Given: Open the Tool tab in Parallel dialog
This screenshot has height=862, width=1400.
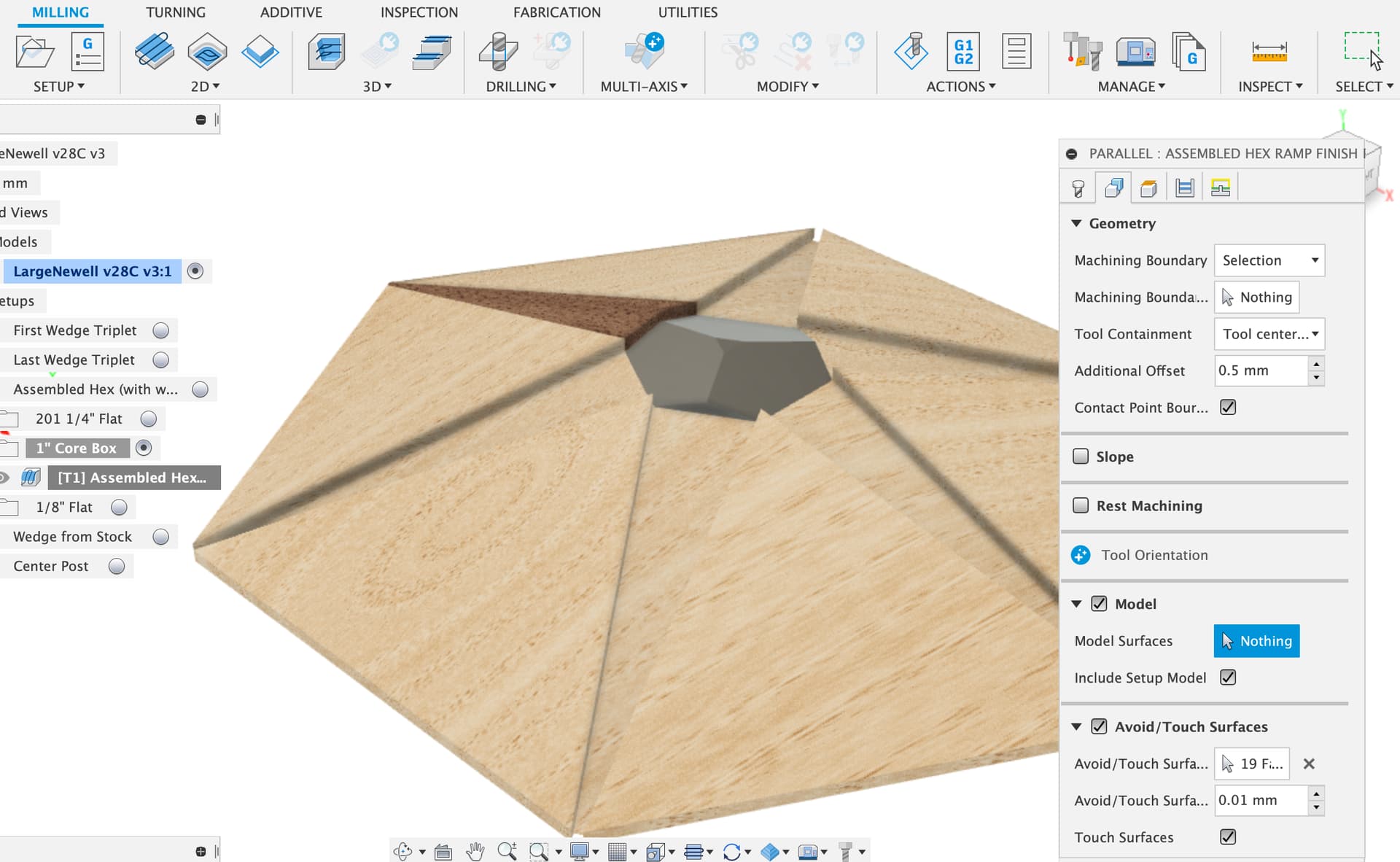Looking at the screenshot, I should 1078,188.
